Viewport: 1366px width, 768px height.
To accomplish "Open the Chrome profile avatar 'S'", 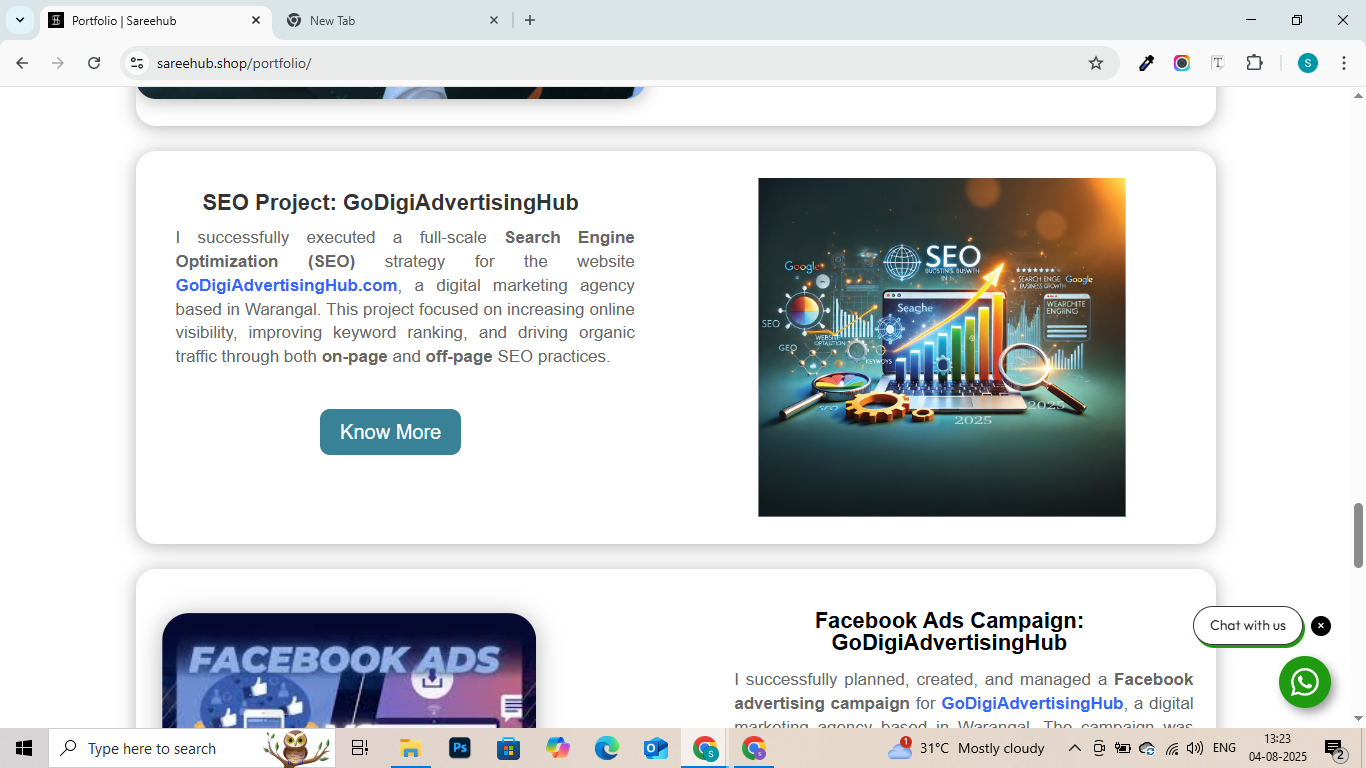I will click(x=1308, y=63).
